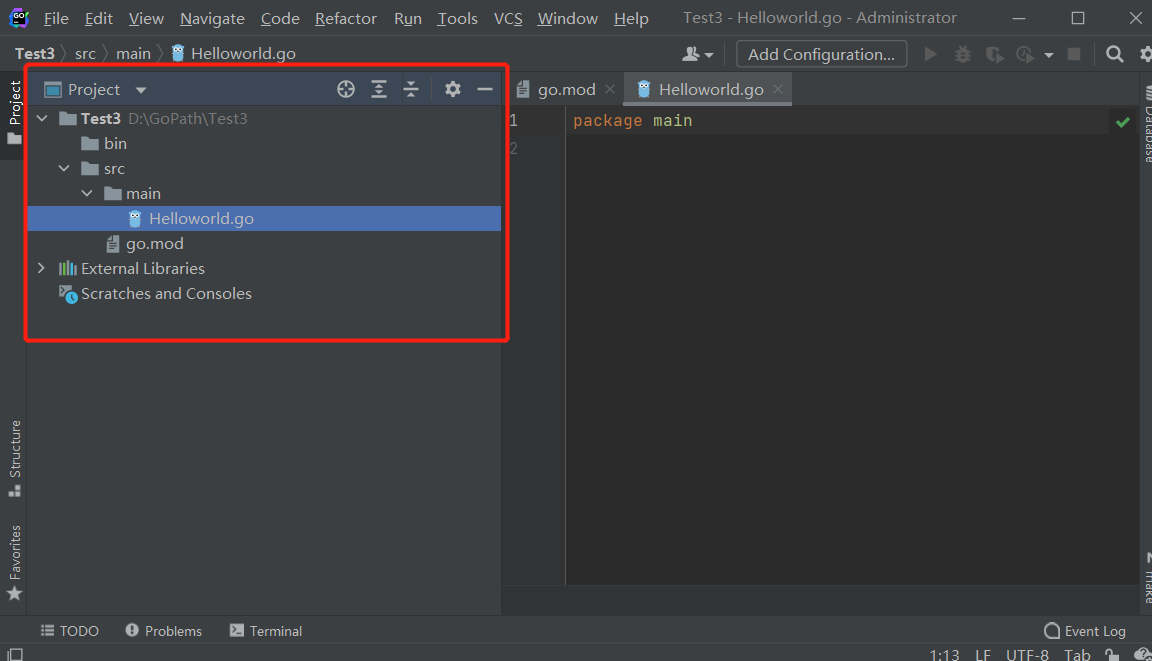Select the bin folder in tree
Viewport: 1152px width, 661px height.
(x=104, y=143)
